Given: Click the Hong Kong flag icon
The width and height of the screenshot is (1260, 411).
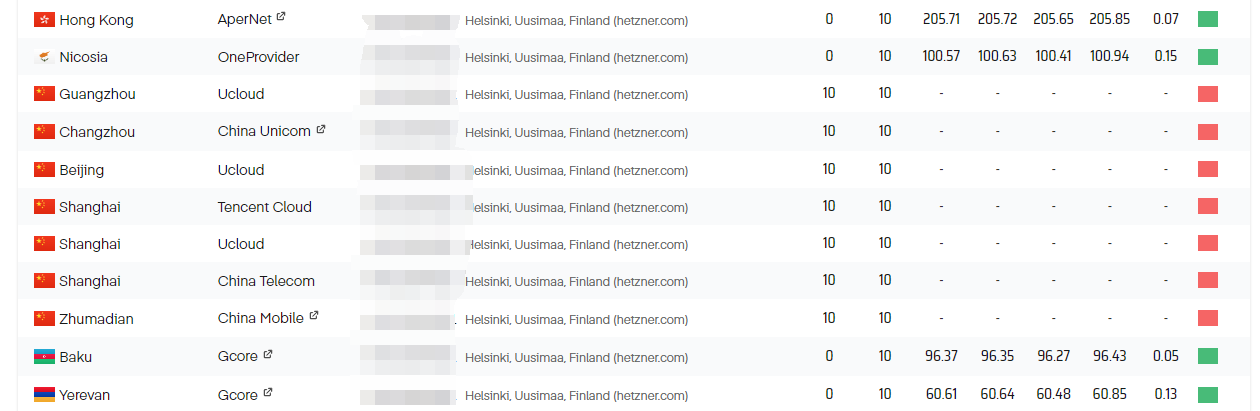Looking at the screenshot, I should tap(44, 20).
